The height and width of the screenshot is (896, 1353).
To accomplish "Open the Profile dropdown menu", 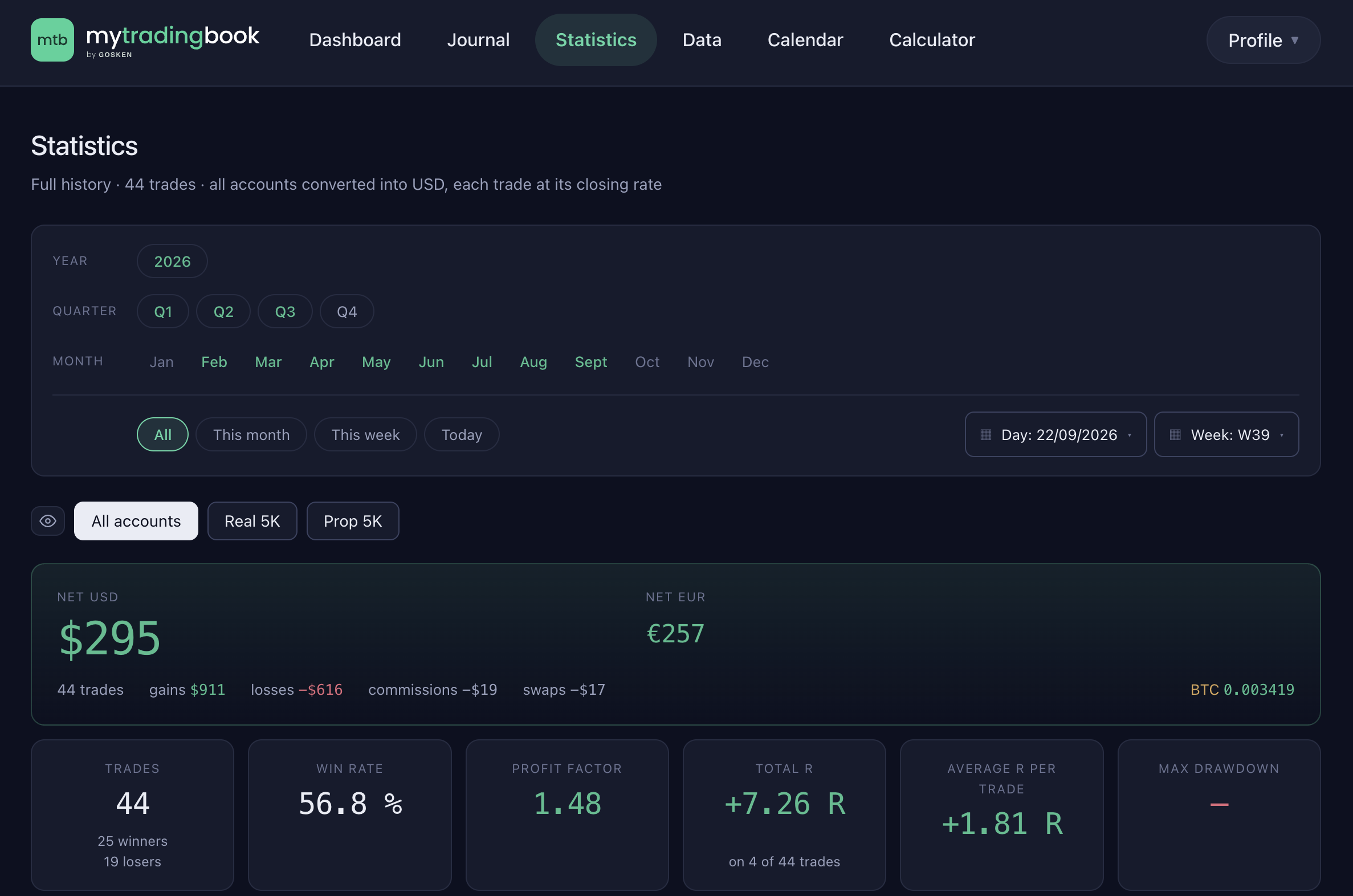I will click(1264, 40).
